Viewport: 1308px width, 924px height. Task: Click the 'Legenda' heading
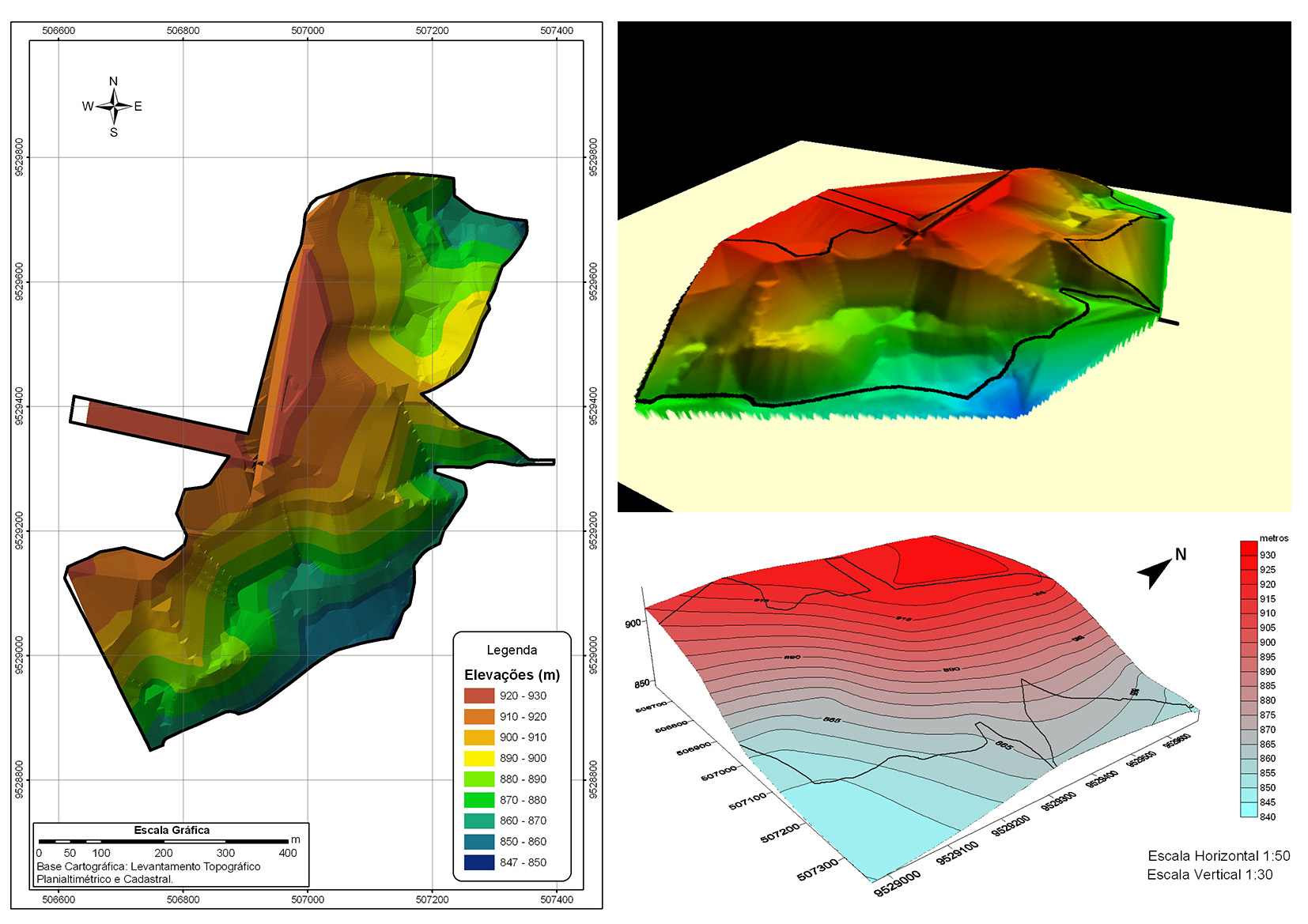point(512,650)
